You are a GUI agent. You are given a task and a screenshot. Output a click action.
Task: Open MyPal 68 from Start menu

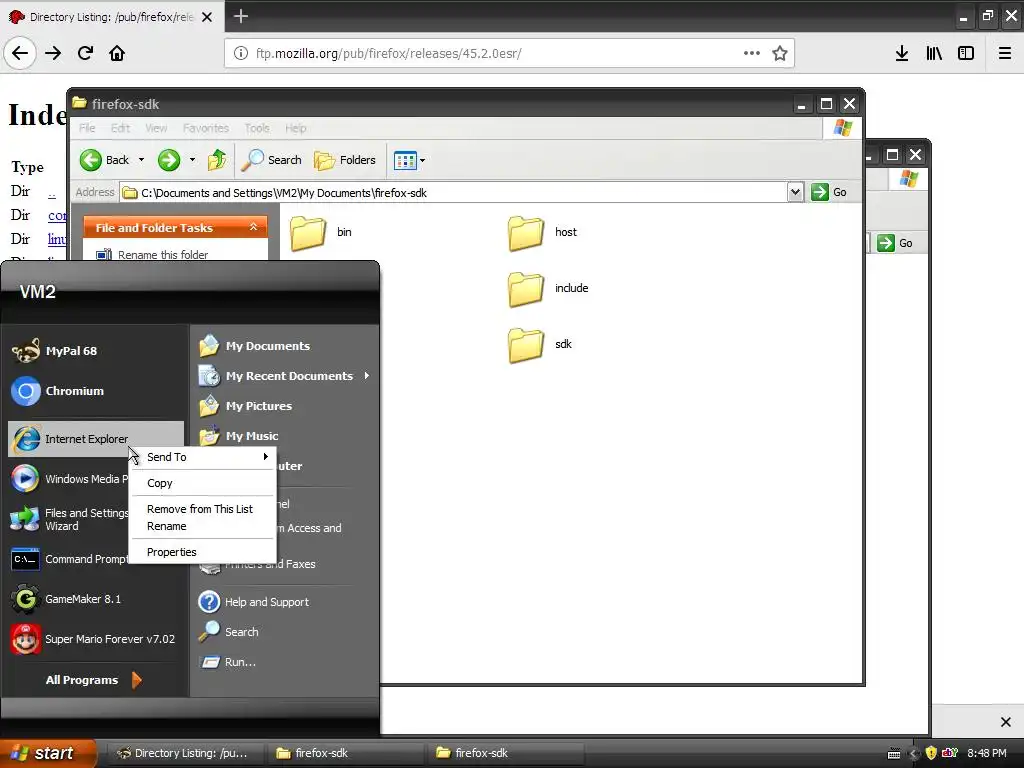[x=95, y=351]
